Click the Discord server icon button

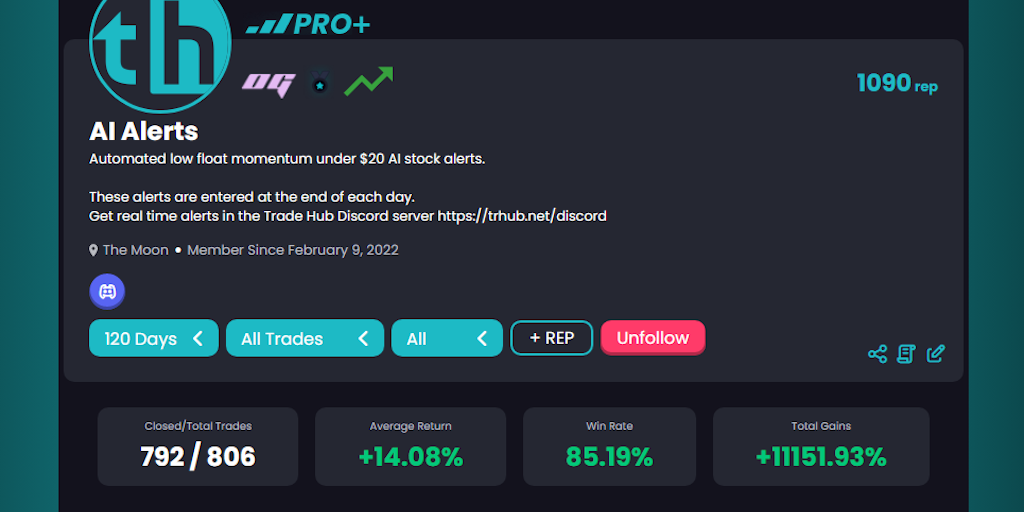click(107, 292)
